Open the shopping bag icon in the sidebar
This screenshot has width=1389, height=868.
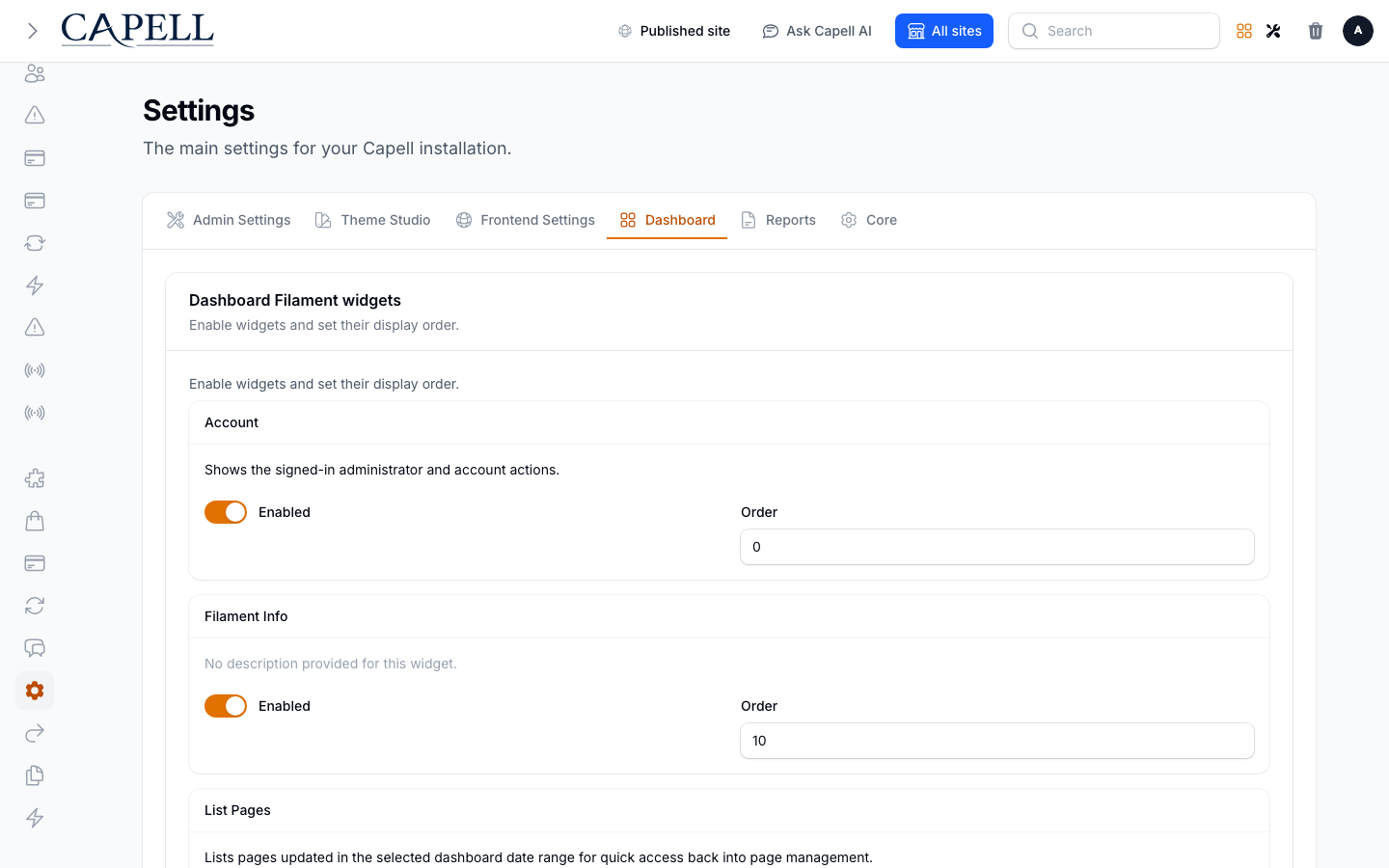[35, 521]
